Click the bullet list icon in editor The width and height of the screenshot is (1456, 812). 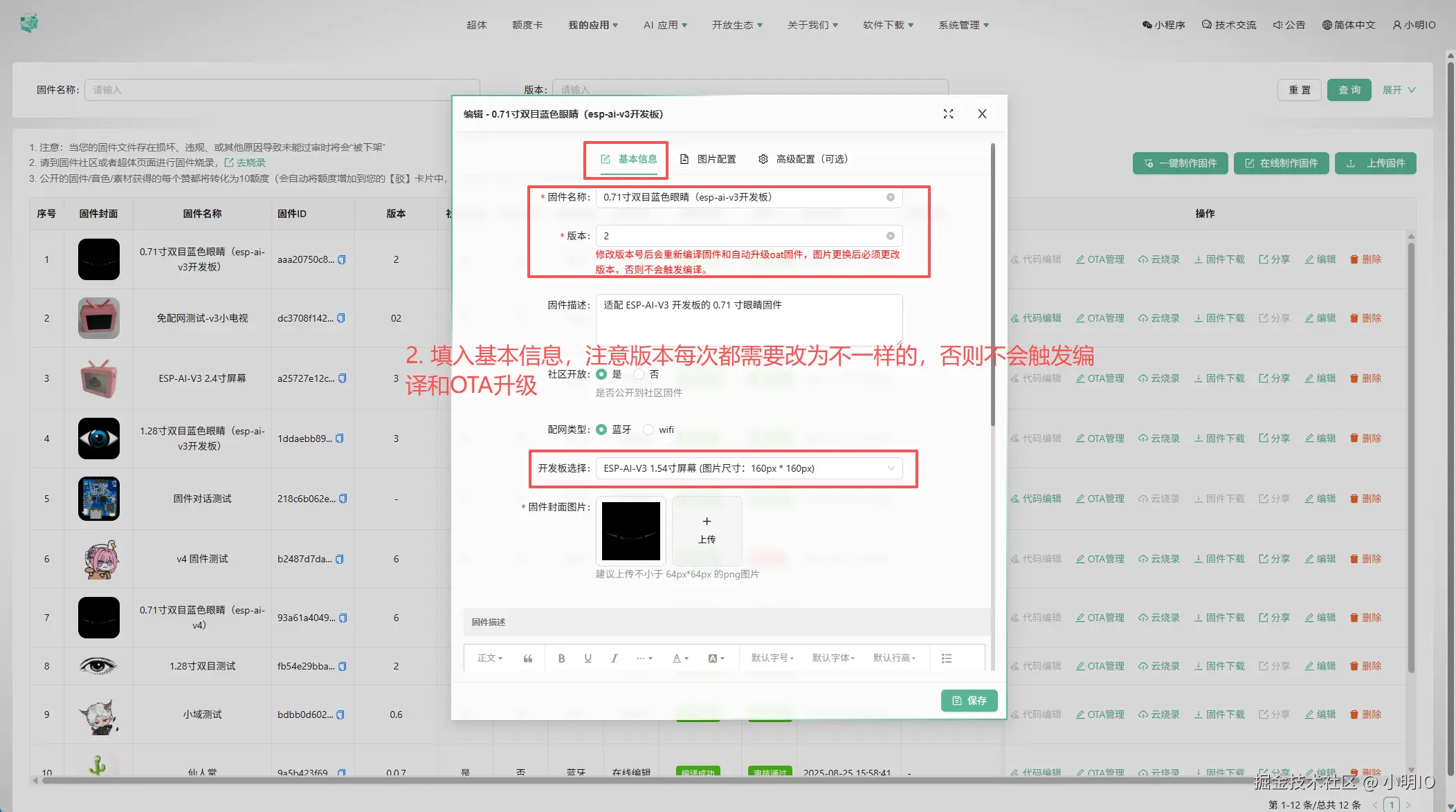[x=947, y=658]
